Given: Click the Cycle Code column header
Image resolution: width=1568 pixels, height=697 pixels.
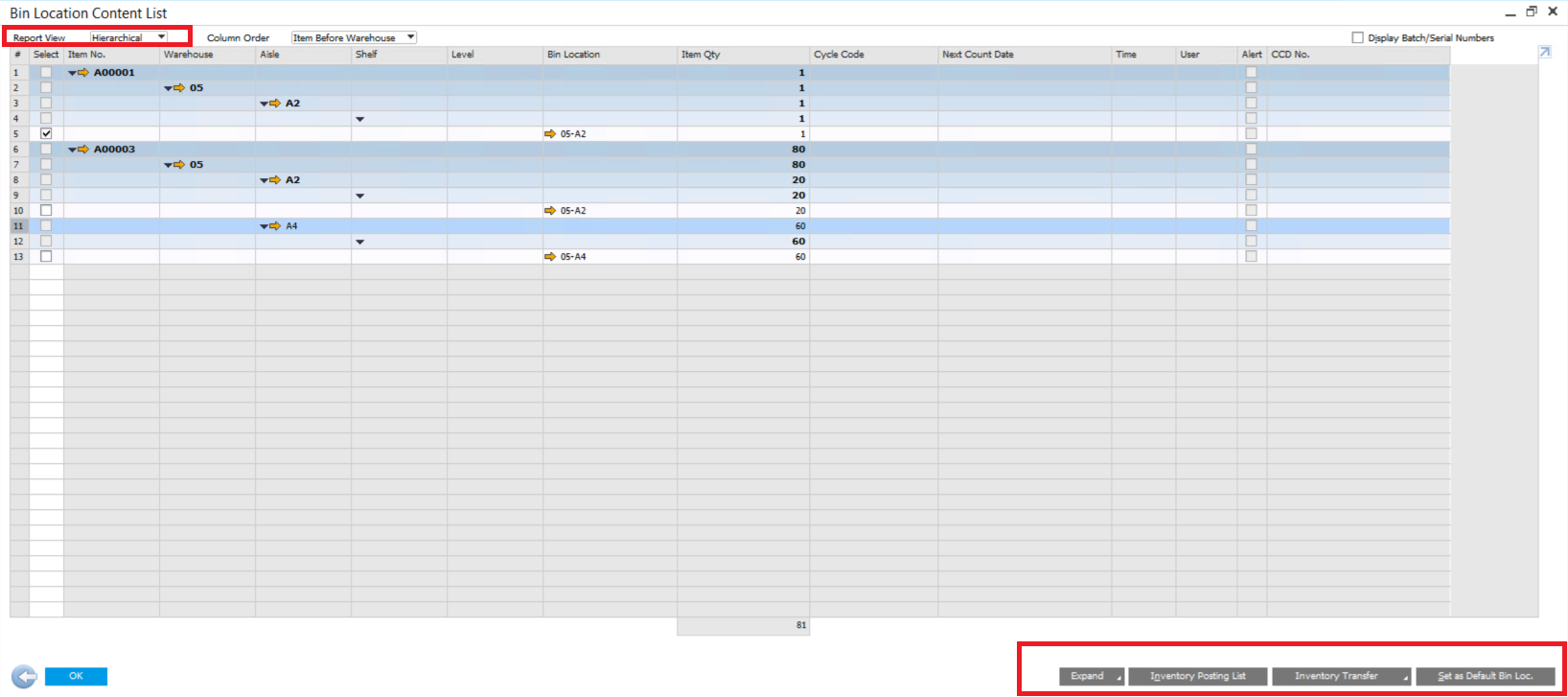Looking at the screenshot, I should pos(873,55).
